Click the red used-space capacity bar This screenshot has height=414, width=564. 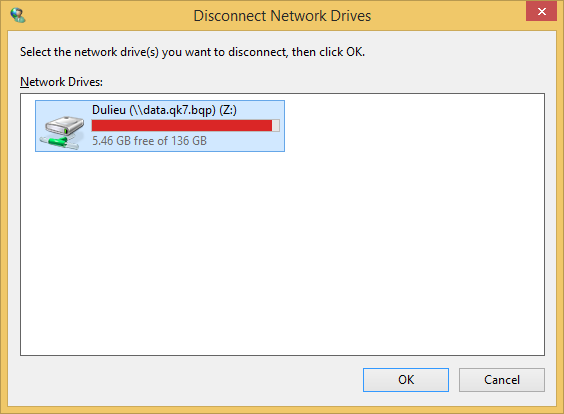[x=182, y=126]
